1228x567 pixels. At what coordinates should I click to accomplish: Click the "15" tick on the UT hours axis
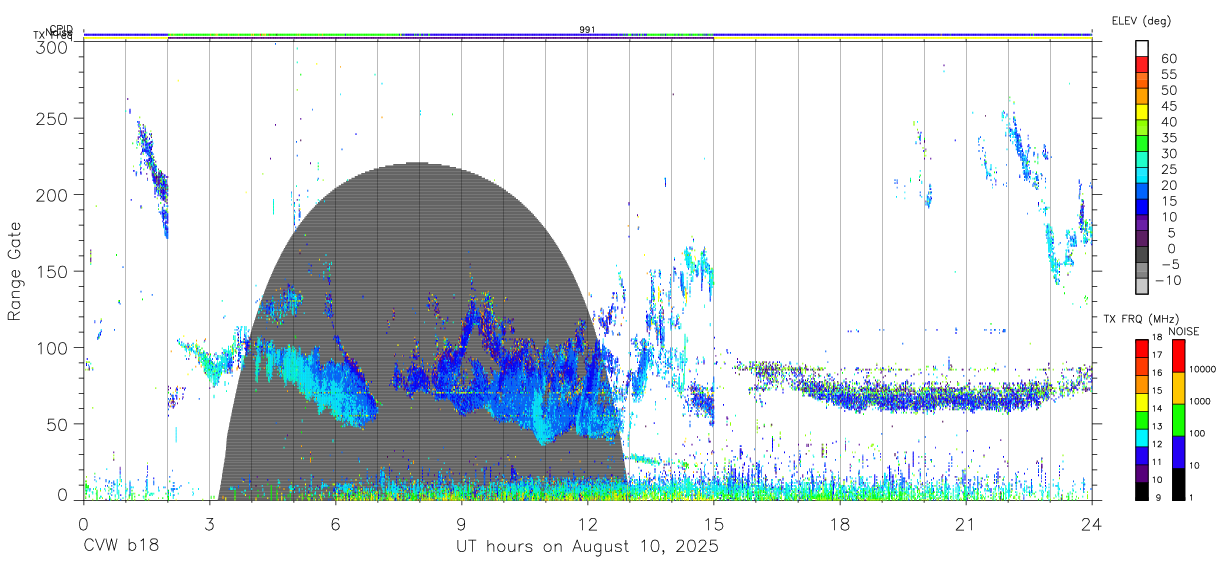point(714,524)
